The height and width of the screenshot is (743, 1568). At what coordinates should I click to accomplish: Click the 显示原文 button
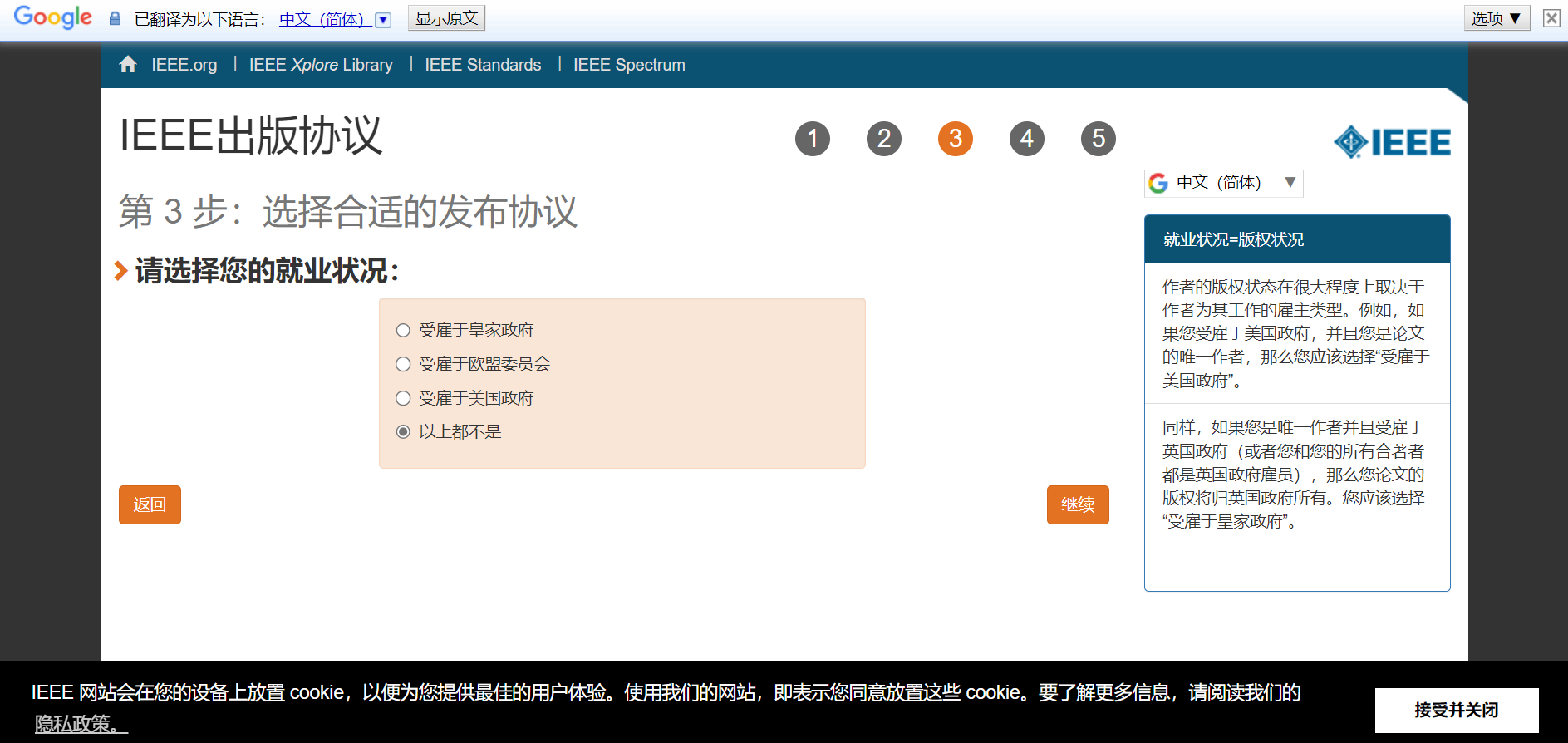click(446, 18)
